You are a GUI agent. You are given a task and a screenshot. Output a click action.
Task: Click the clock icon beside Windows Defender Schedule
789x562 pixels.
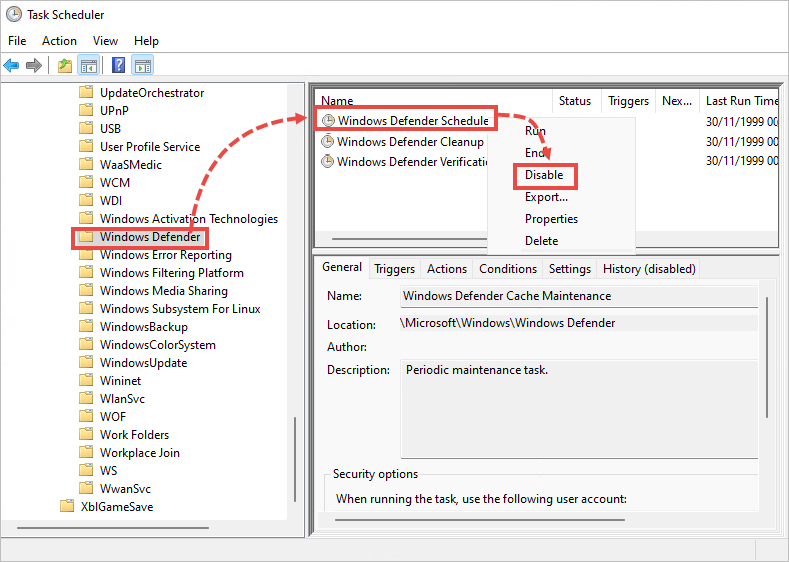click(328, 121)
